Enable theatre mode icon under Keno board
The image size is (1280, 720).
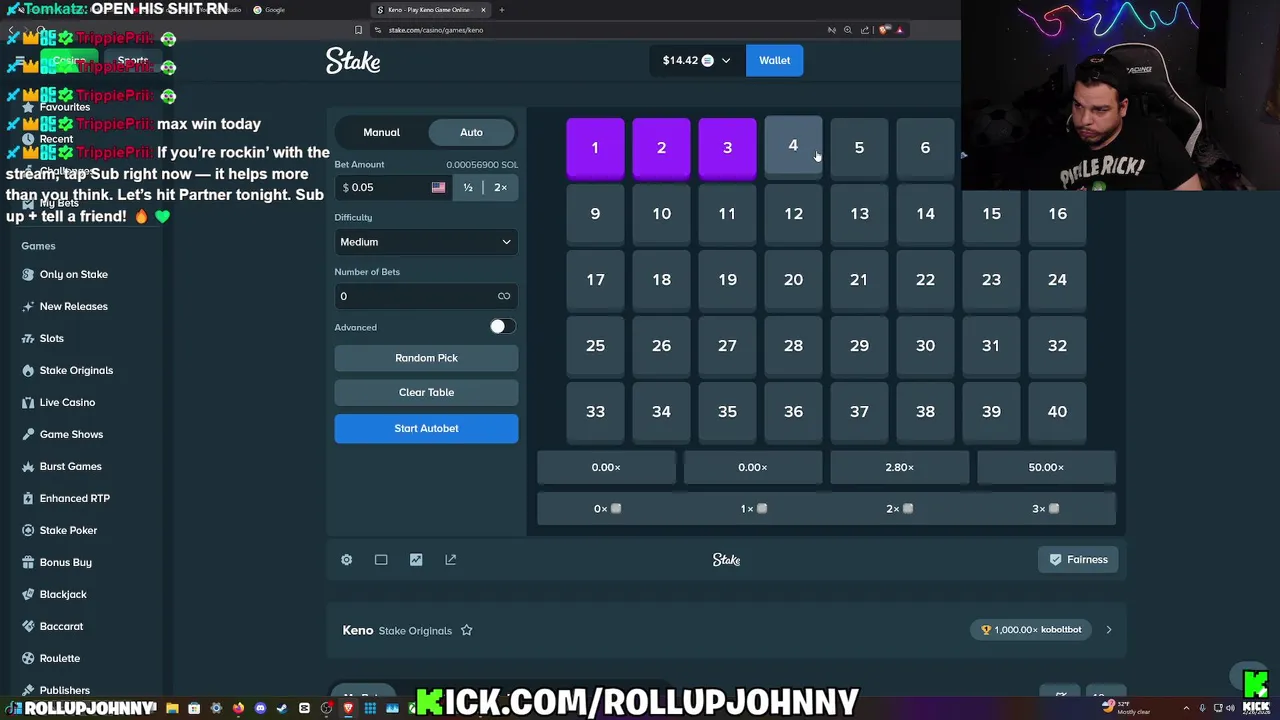tap(381, 560)
